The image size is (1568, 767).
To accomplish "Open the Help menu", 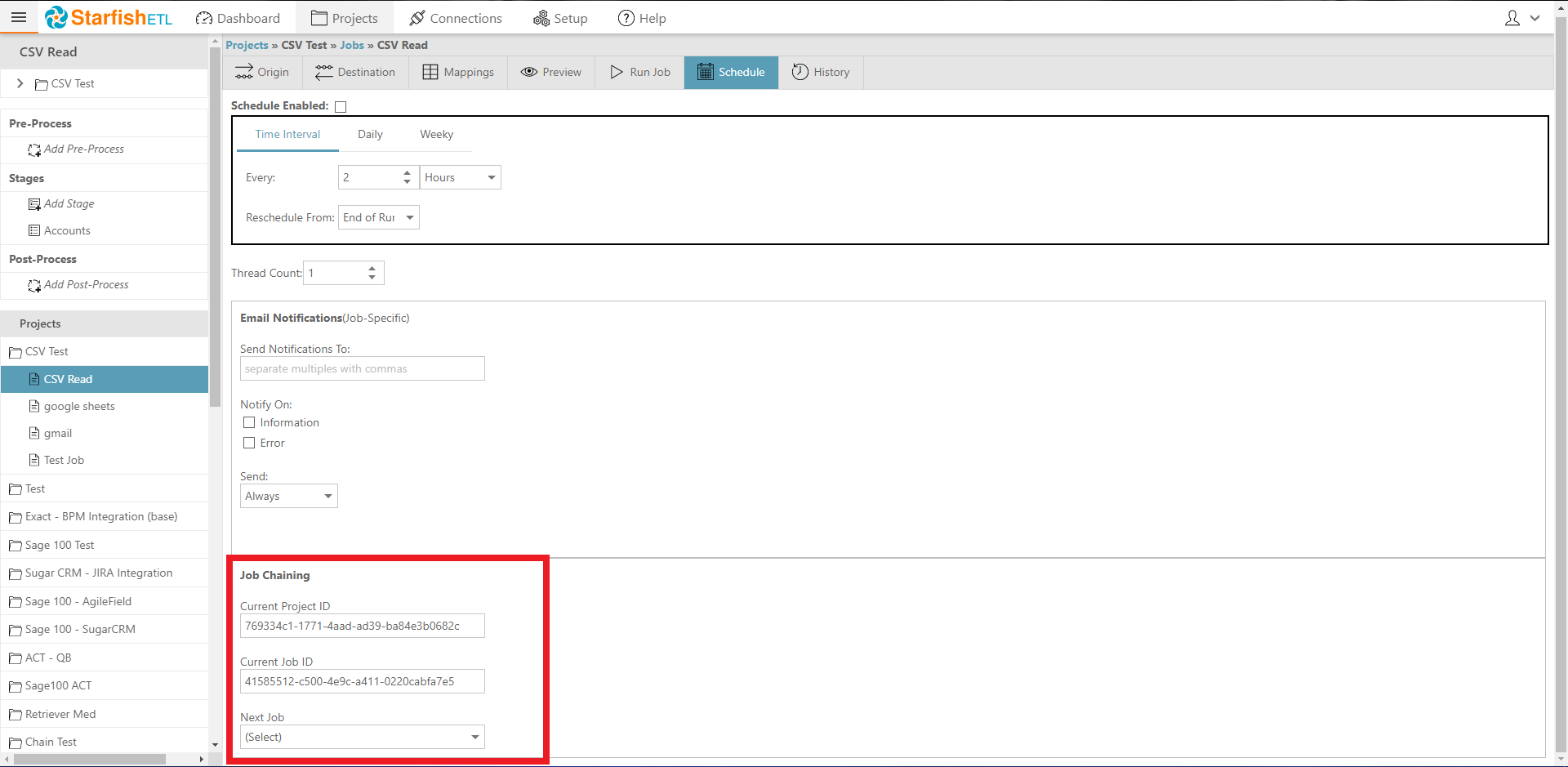I will point(642,18).
